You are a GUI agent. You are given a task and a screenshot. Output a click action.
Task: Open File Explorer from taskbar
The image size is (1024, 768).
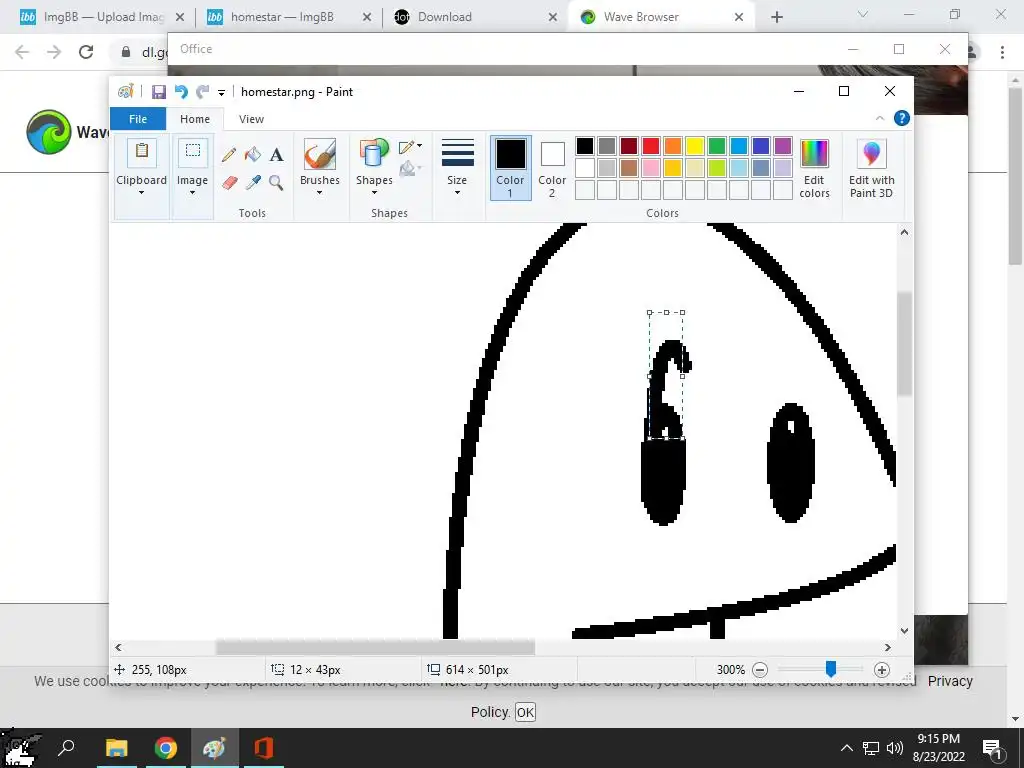point(116,748)
